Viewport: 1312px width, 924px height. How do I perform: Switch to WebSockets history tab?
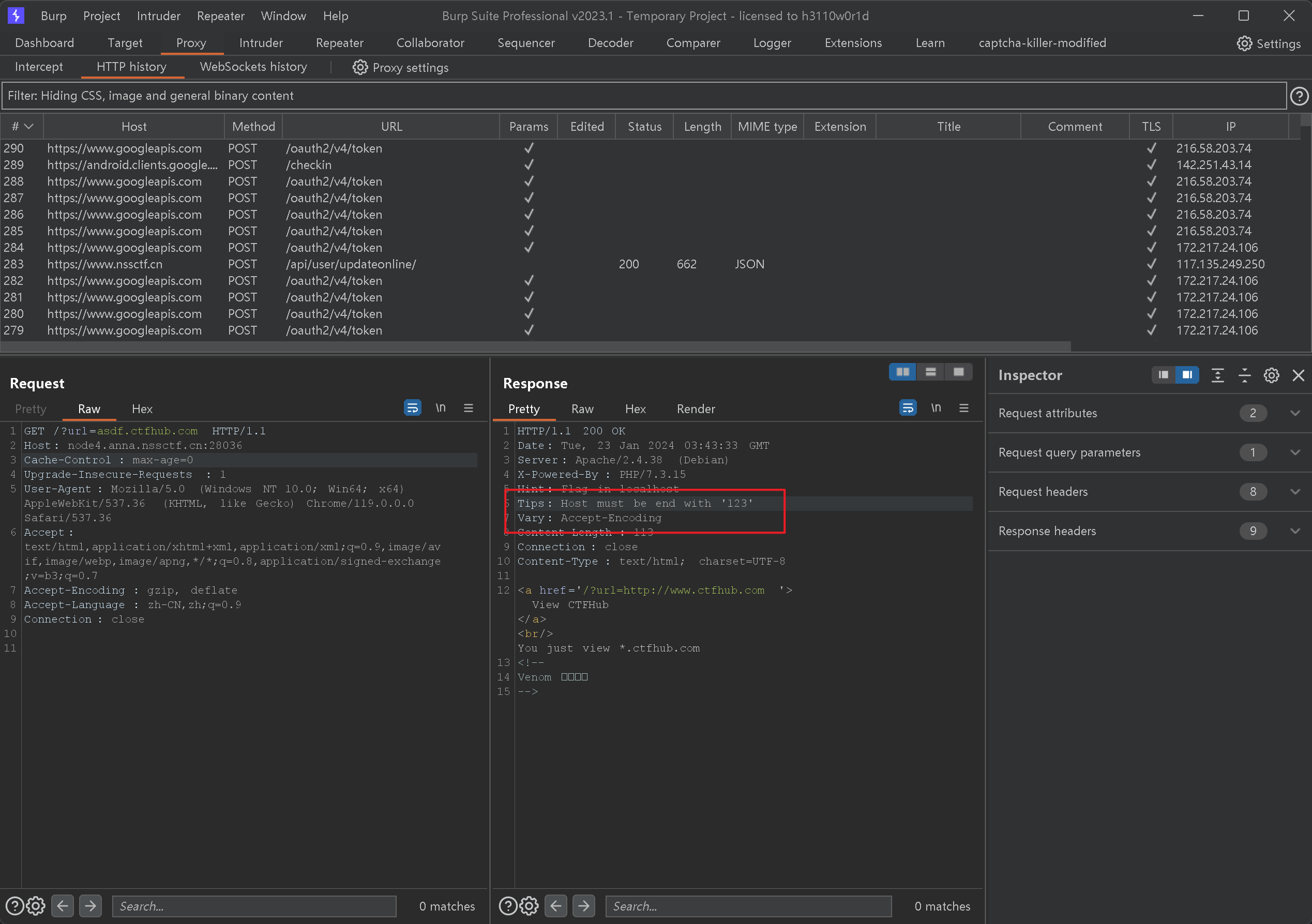pos(253,67)
